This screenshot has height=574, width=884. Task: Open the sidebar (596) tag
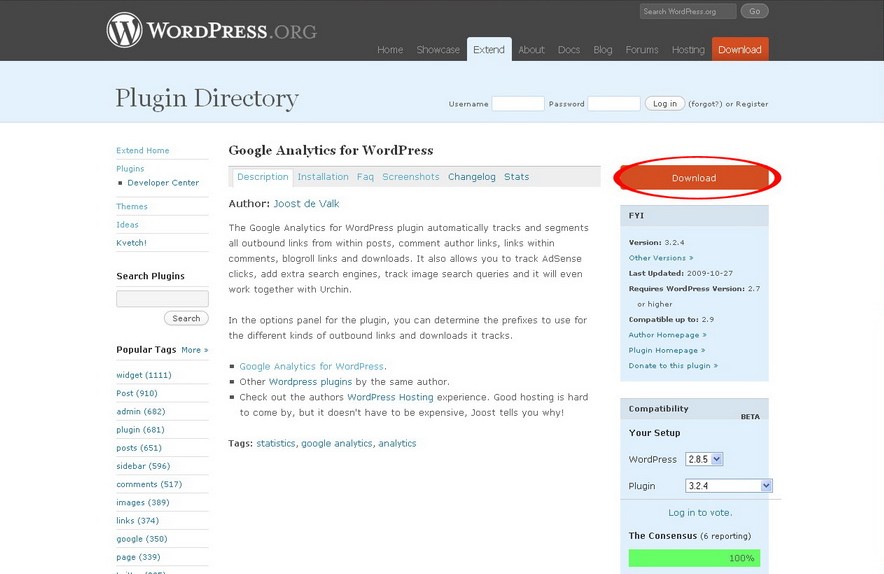coord(143,466)
